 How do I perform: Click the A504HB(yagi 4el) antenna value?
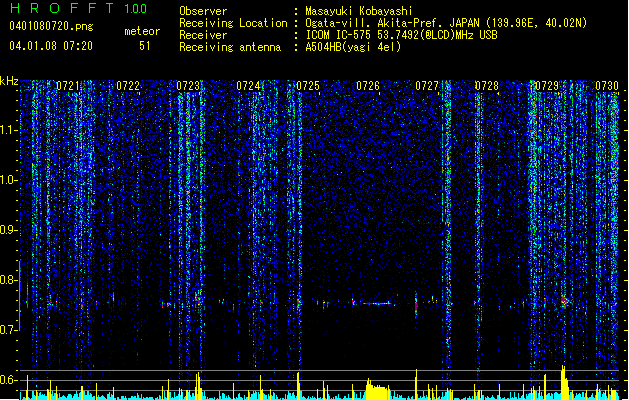pos(353,47)
